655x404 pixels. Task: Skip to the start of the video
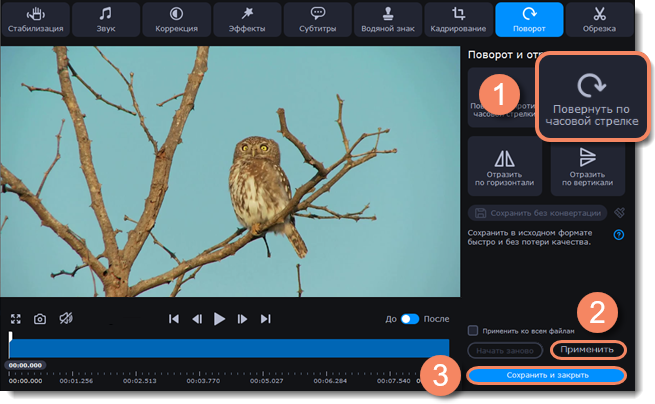174,319
